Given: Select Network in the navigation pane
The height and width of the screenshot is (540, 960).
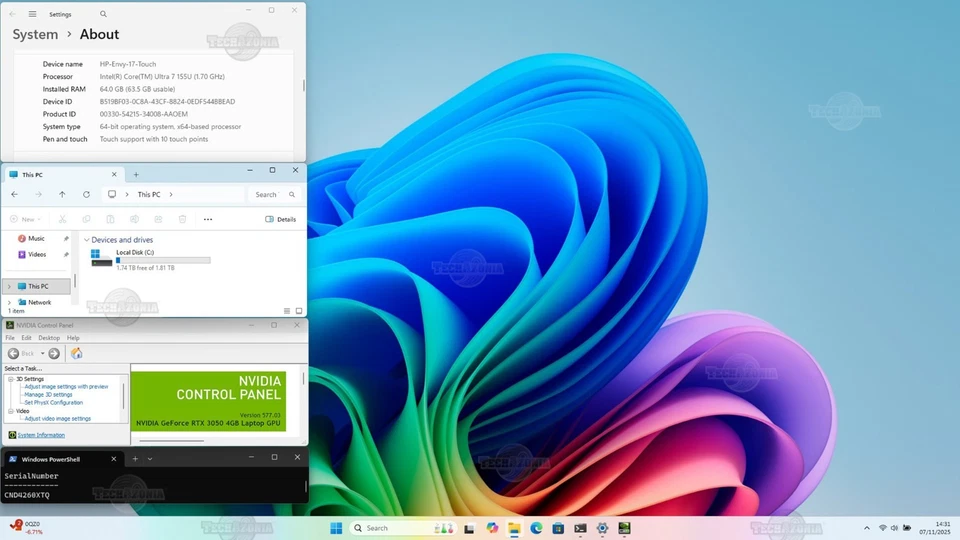Looking at the screenshot, I should click(x=39, y=302).
